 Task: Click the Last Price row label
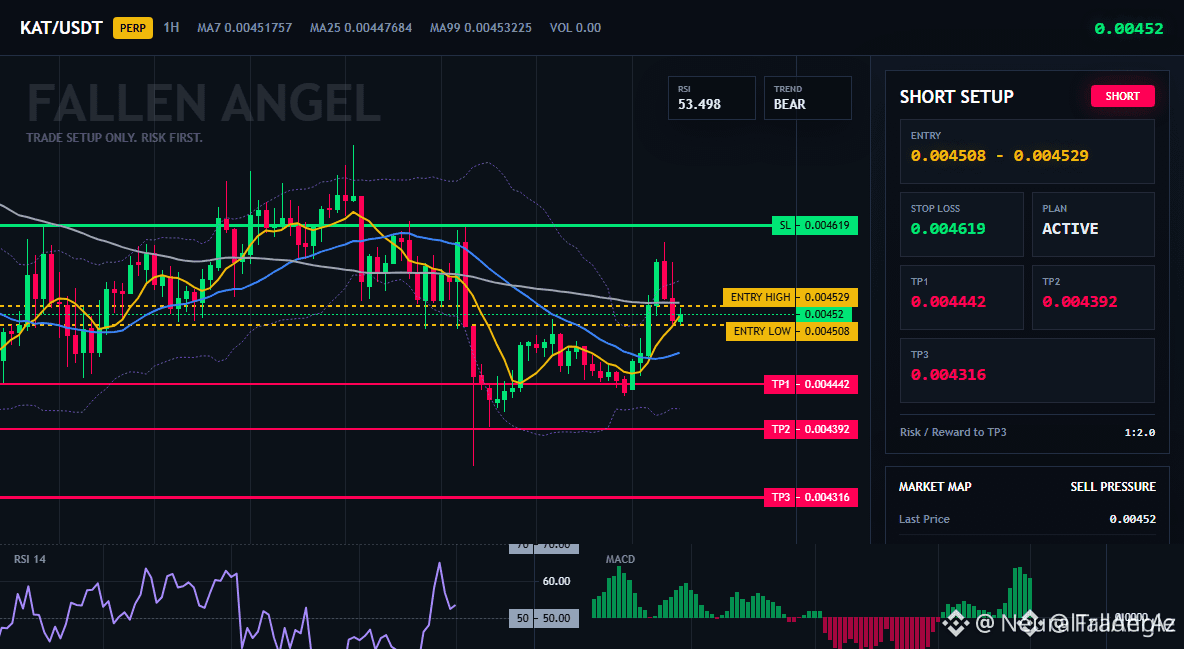(924, 519)
